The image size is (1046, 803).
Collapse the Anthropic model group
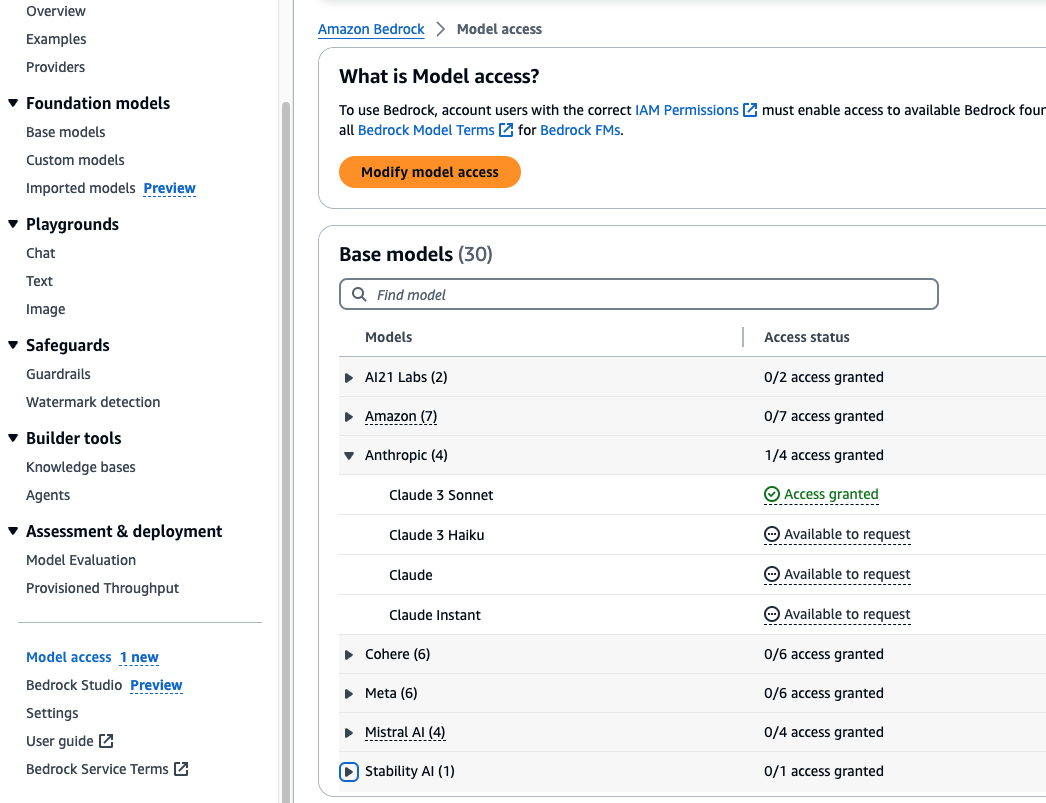pyautogui.click(x=349, y=456)
